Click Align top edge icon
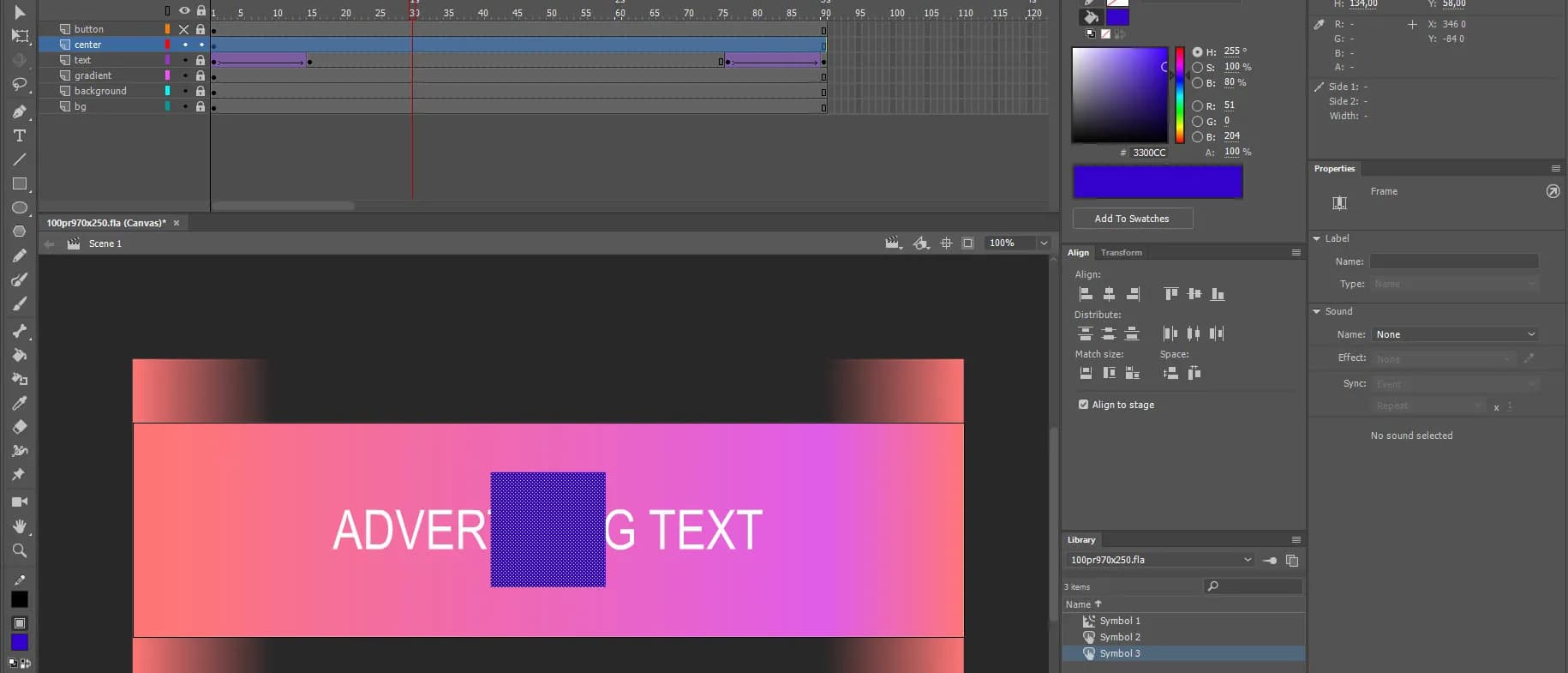Viewport: 1568px width, 673px height. click(1170, 294)
